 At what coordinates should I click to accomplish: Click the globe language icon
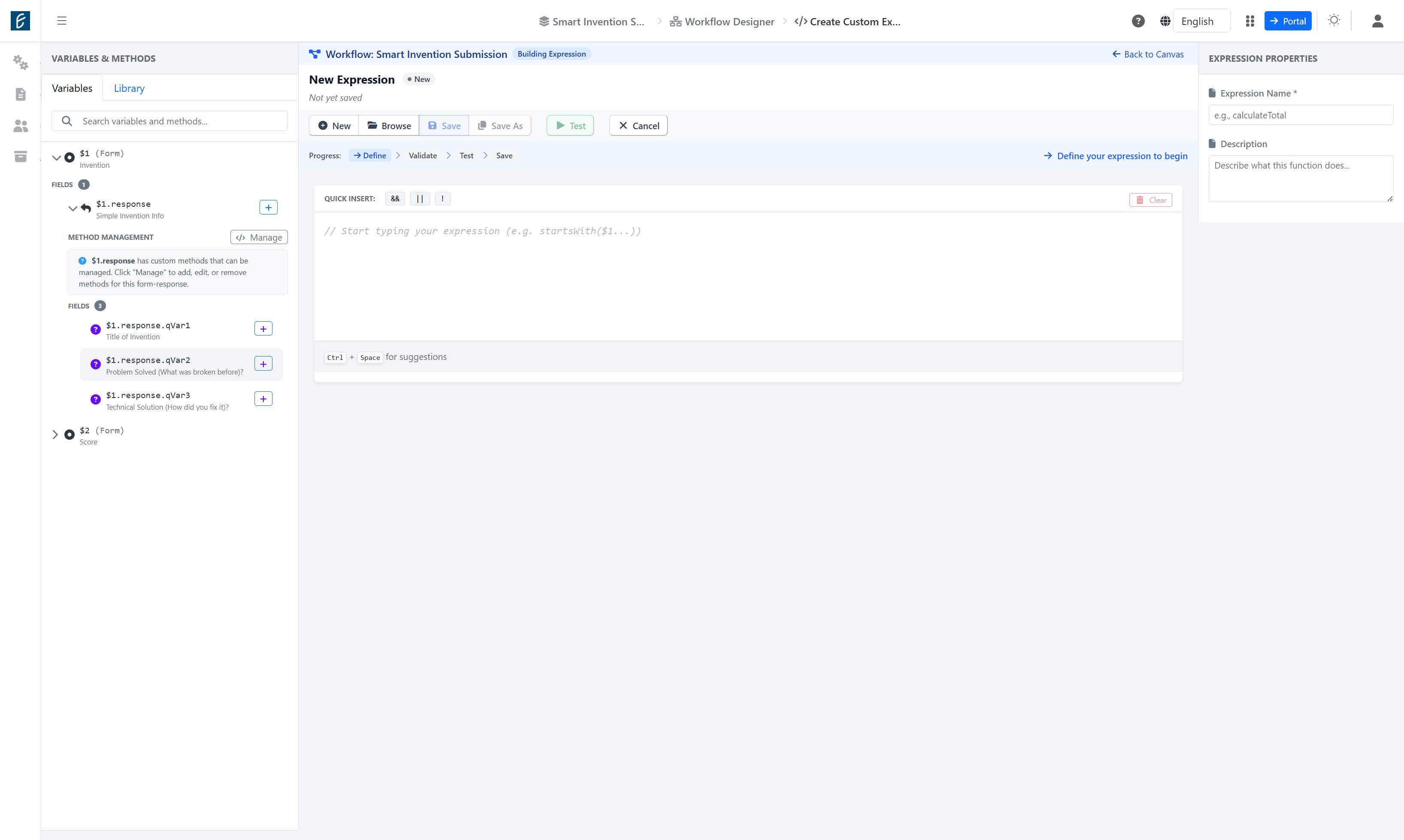[1165, 21]
